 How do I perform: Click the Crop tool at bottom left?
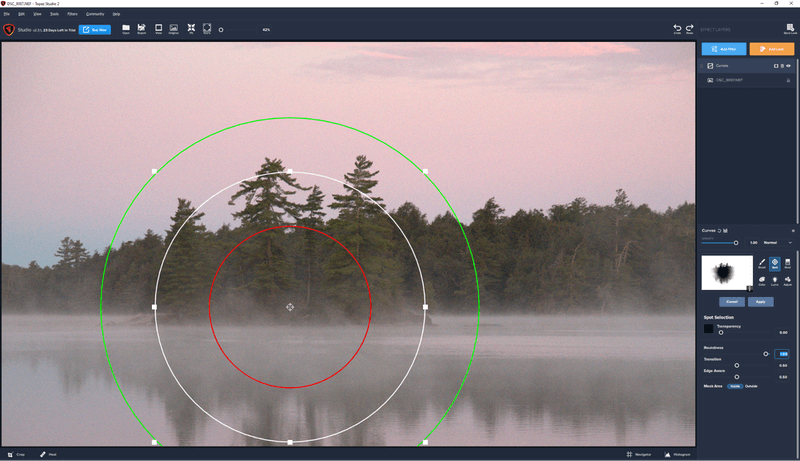pyautogui.click(x=16, y=454)
